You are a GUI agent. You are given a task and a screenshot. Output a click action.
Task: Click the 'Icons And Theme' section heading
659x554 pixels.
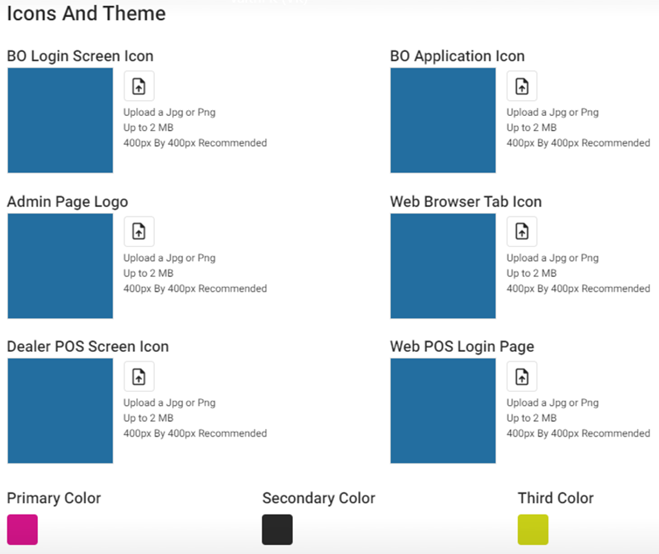click(x=86, y=15)
